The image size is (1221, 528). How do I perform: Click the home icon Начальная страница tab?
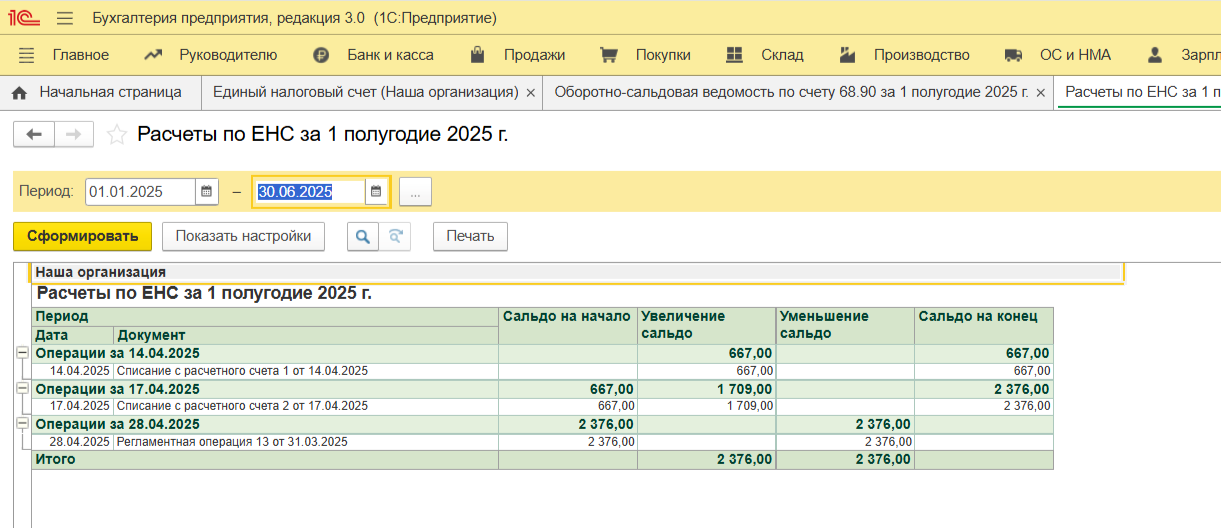pos(97,92)
